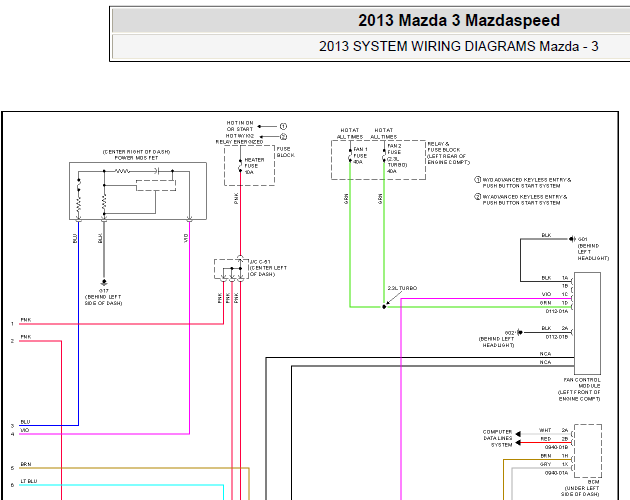Viewport: 630px width, 500px height.
Task: Select the 'HEATER FUSE 10A' label
Action: click(x=254, y=166)
